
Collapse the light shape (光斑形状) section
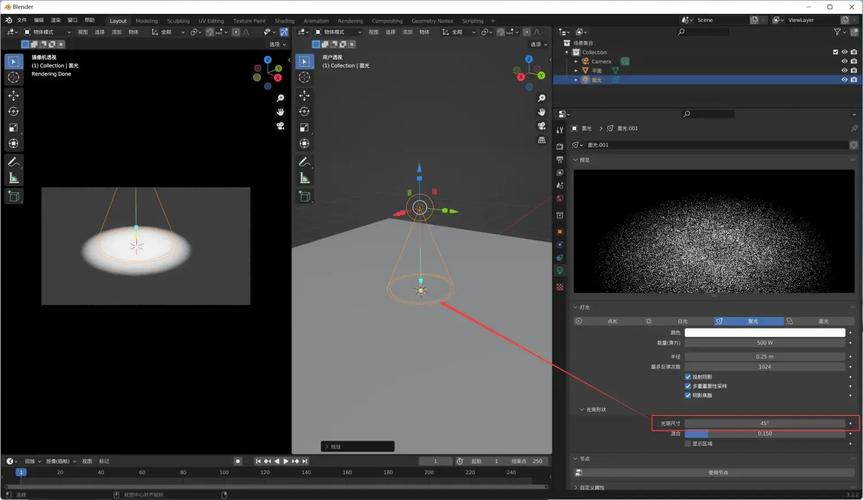[x=583, y=409]
